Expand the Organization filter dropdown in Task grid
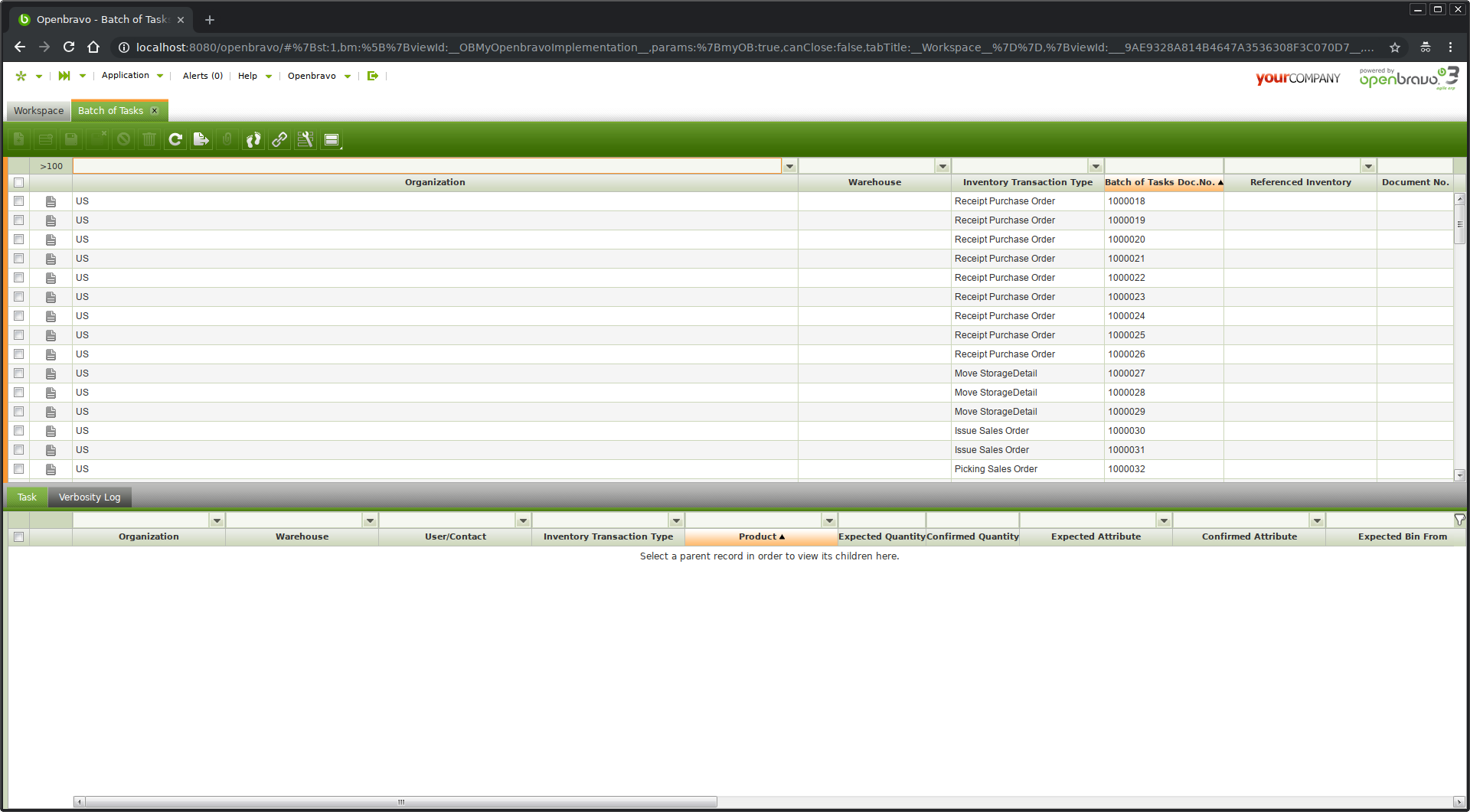This screenshot has width=1470, height=812. 217,520
